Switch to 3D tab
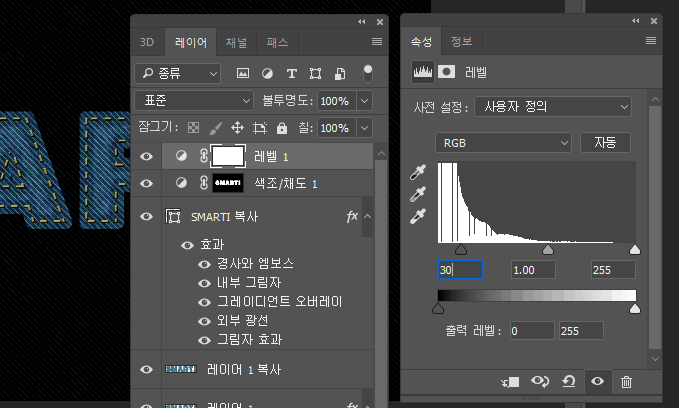The height and width of the screenshot is (408, 679). coord(147,42)
